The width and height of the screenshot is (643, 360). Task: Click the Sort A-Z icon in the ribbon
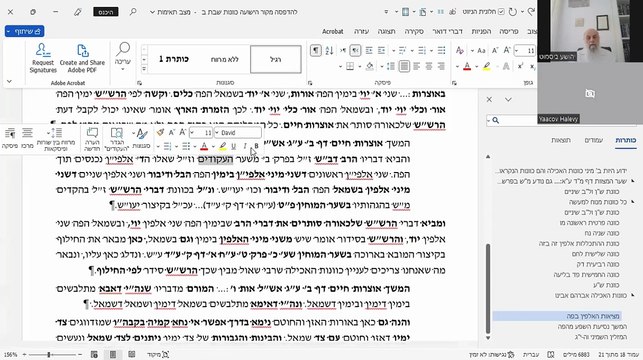click(x=329, y=50)
